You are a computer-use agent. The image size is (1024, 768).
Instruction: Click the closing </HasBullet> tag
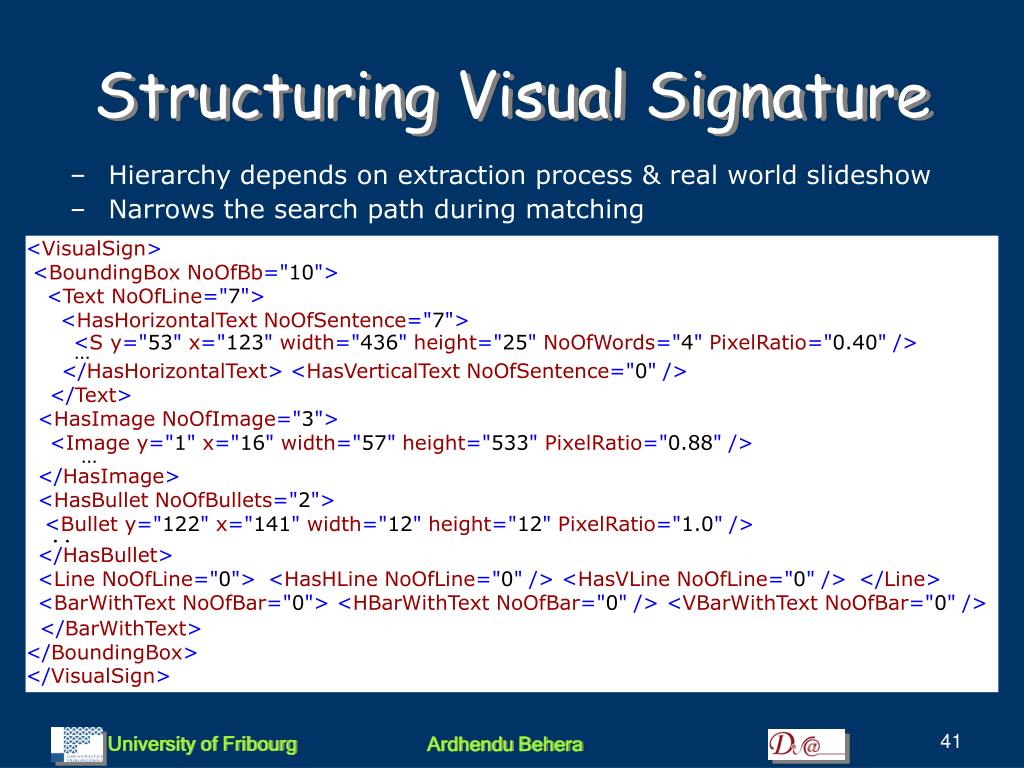pyautogui.click(x=106, y=555)
